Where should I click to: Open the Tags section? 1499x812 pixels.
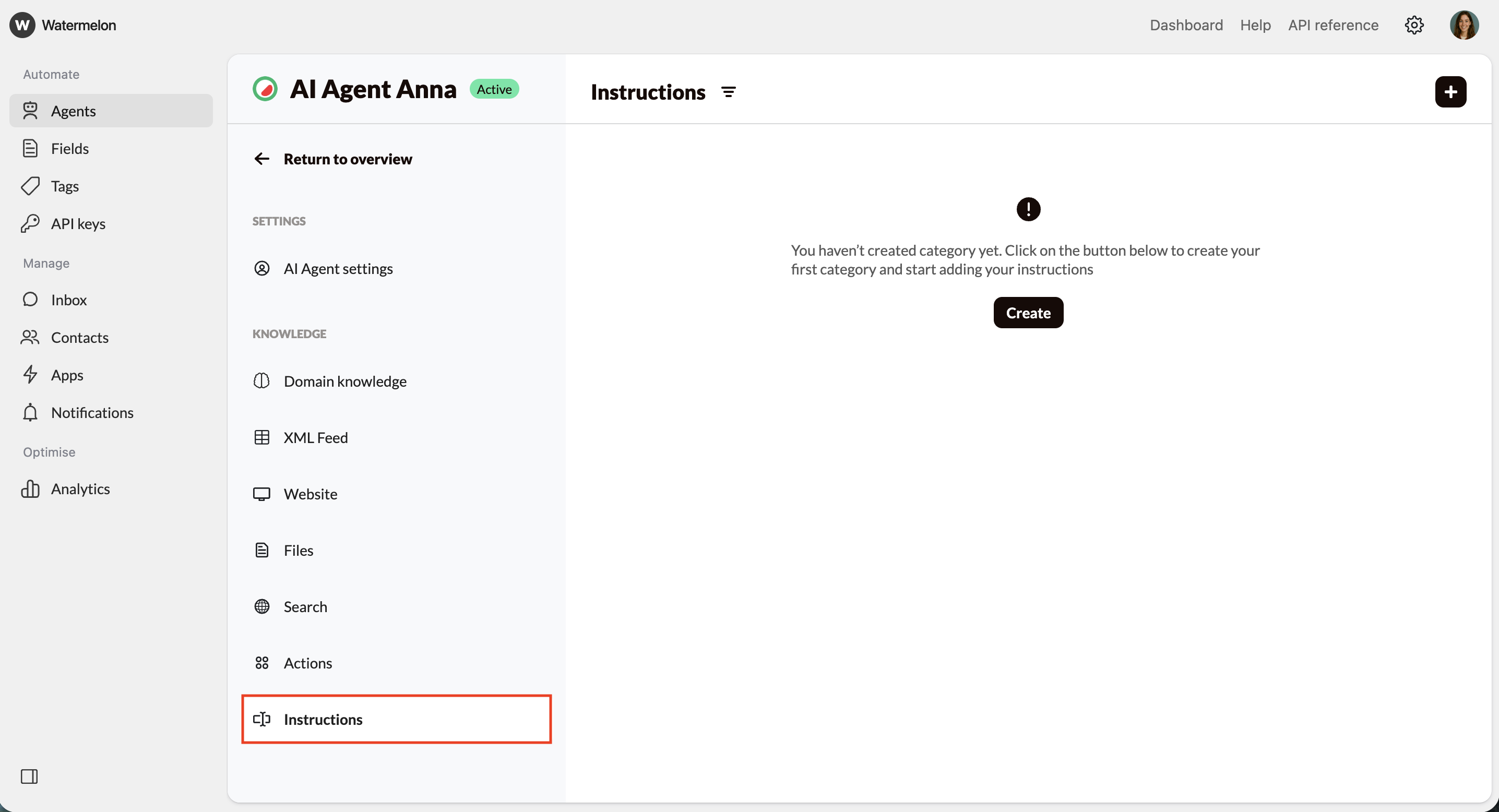[x=65, y=186]
